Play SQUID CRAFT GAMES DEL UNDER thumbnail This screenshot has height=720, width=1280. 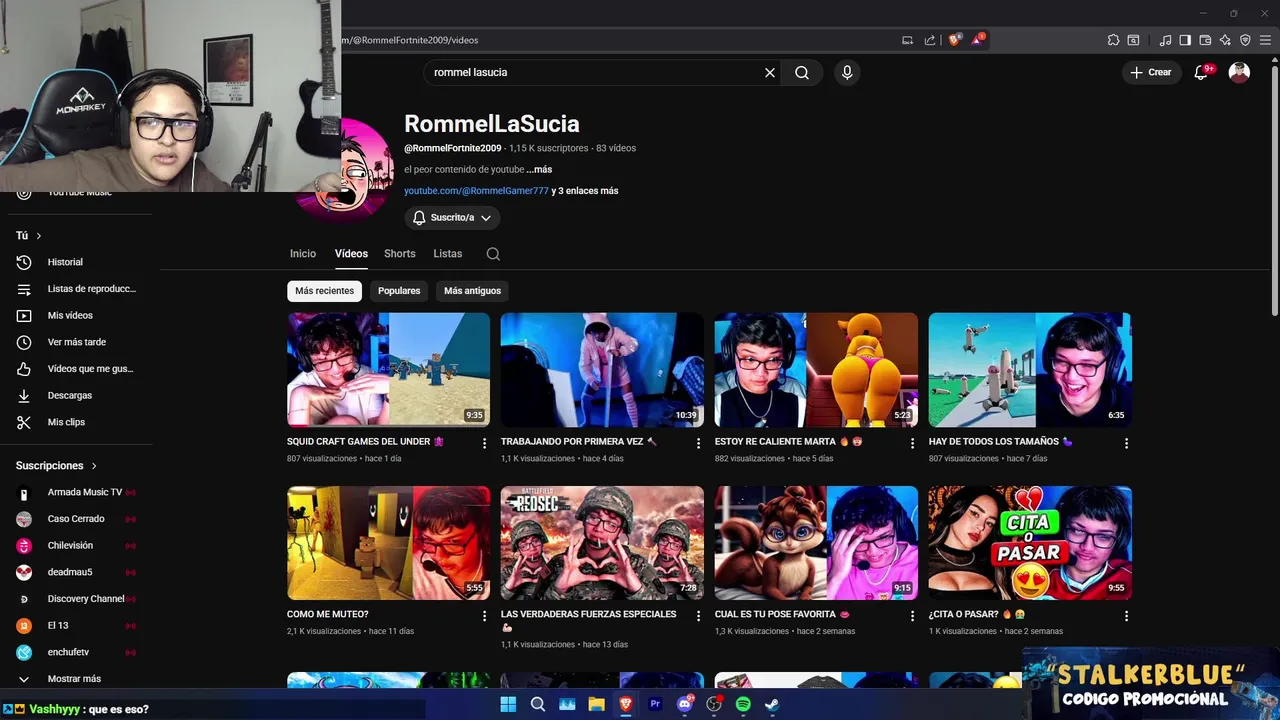pyautogui.click(x=389, y=370)
